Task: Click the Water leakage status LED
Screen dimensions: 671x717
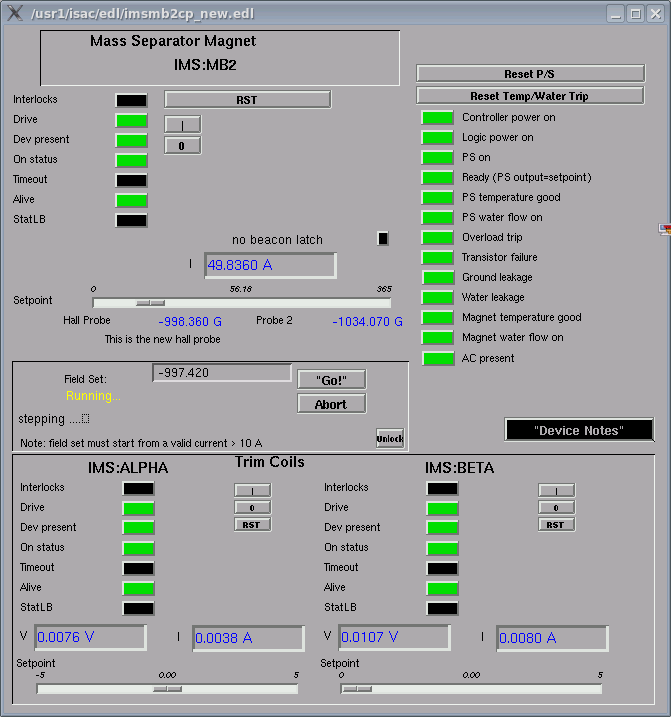Action: click(437, 298)
